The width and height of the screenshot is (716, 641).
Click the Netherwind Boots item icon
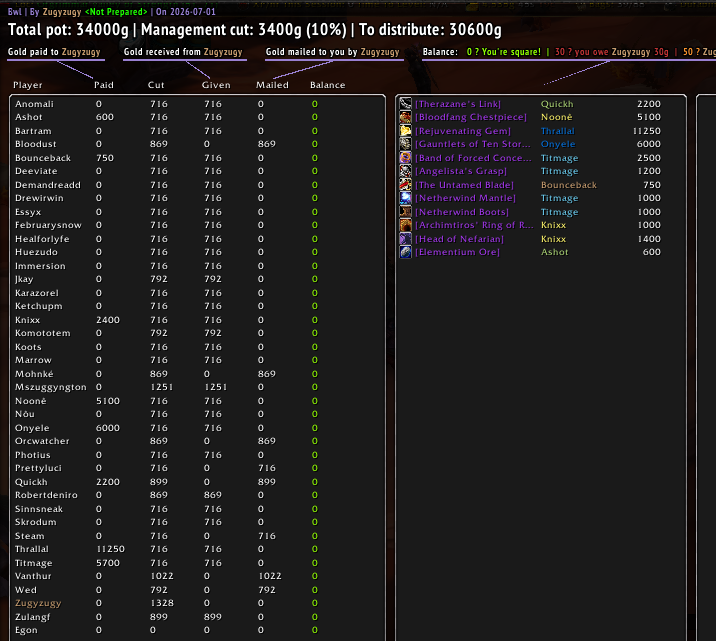(x=405, y=211)
